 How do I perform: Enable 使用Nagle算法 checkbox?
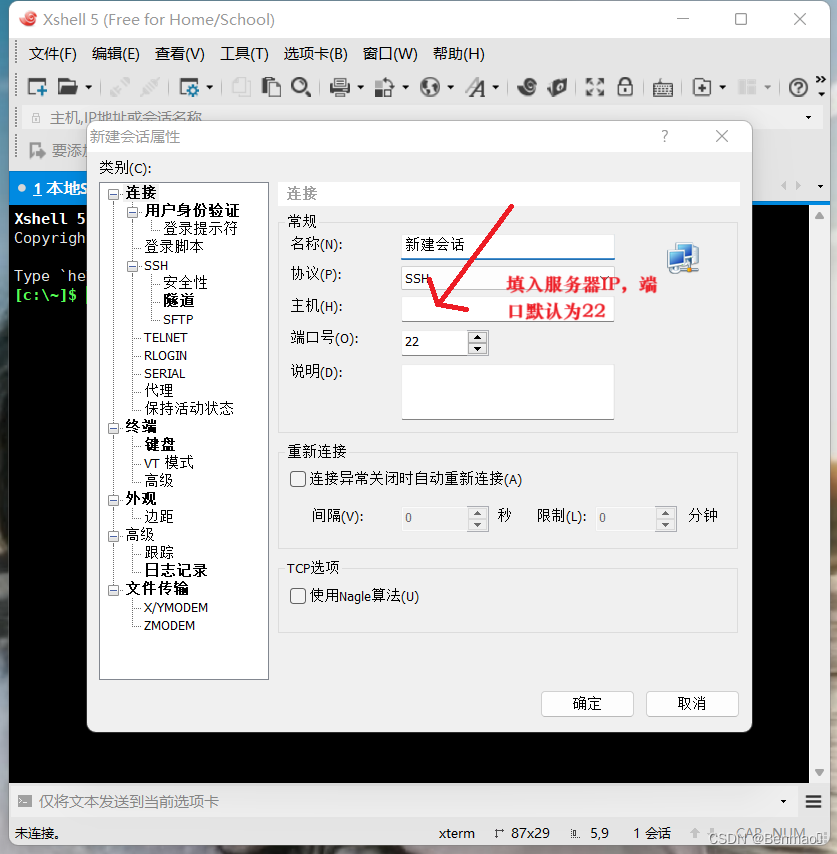298,596
